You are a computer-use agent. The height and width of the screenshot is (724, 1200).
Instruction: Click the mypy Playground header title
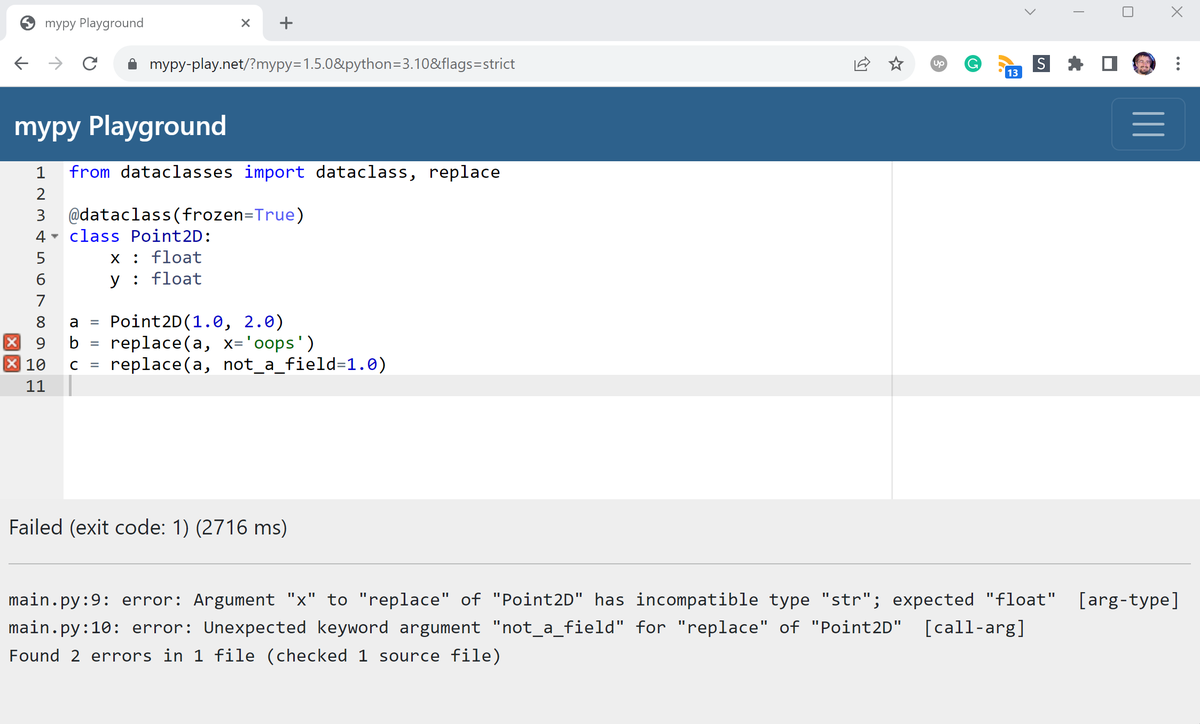[x=120, y=126]
